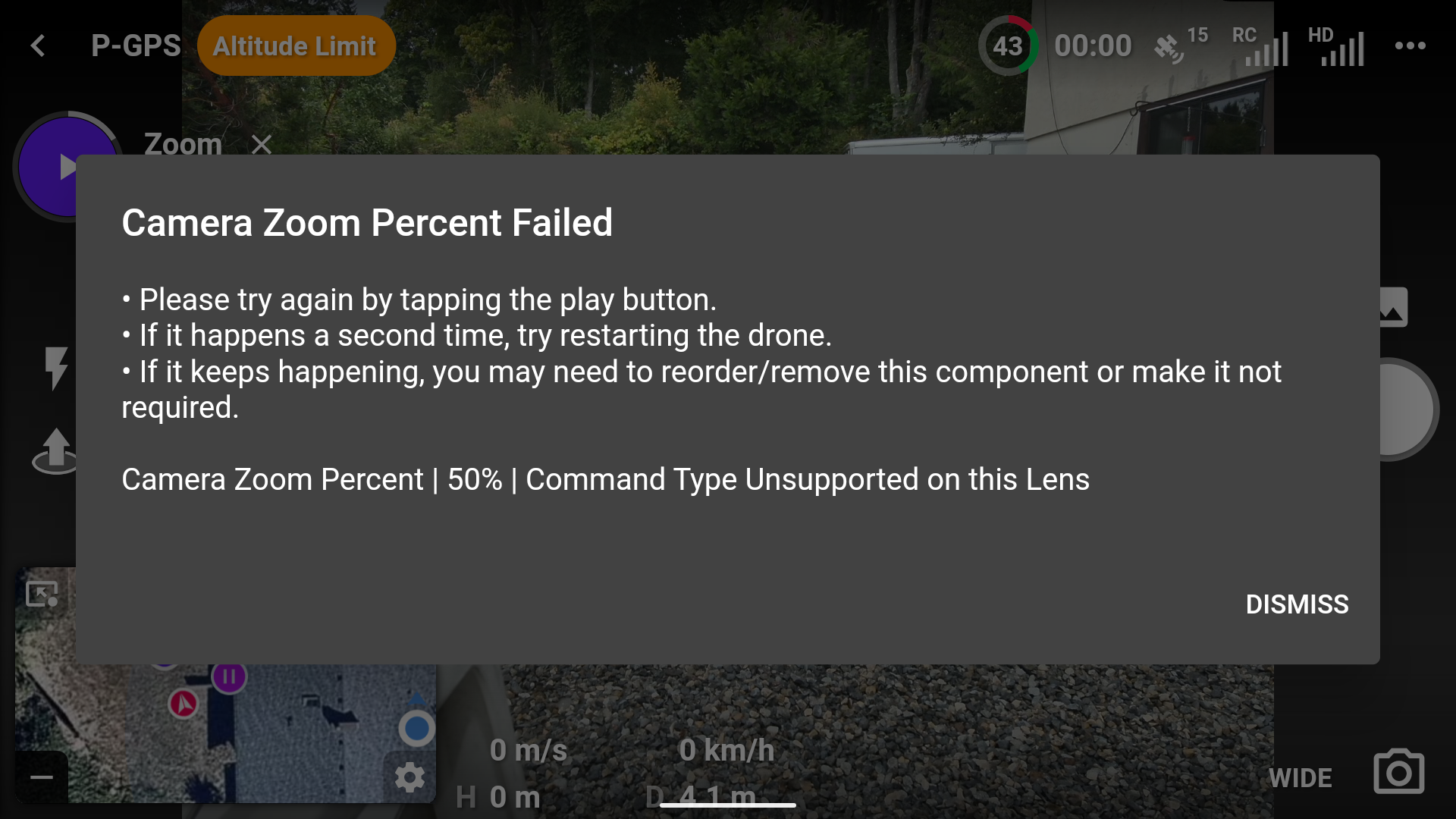Viewport: 1456px width, 819px height.
Task: Tap the back arrow icon
Action: pyautogui.click(x=38, y=45)
